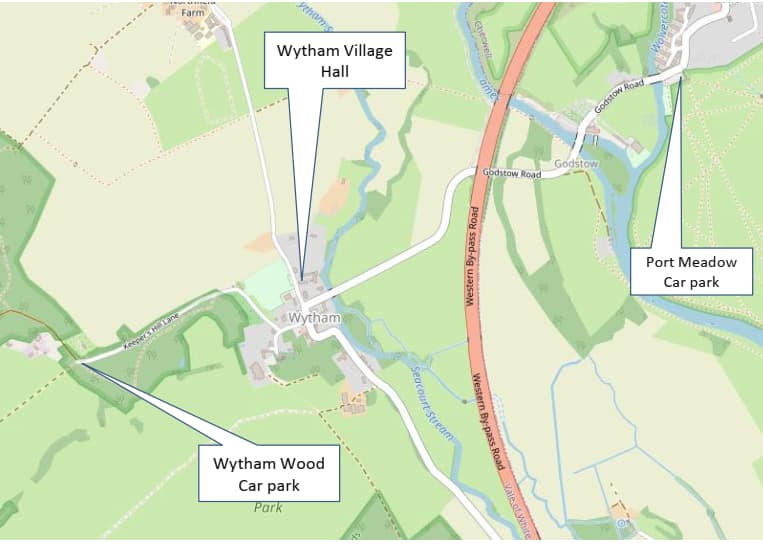Click the Wytham Wood Car park callout
The height and width of the screenshot is (545, 763).
click(x=269, y=473)
